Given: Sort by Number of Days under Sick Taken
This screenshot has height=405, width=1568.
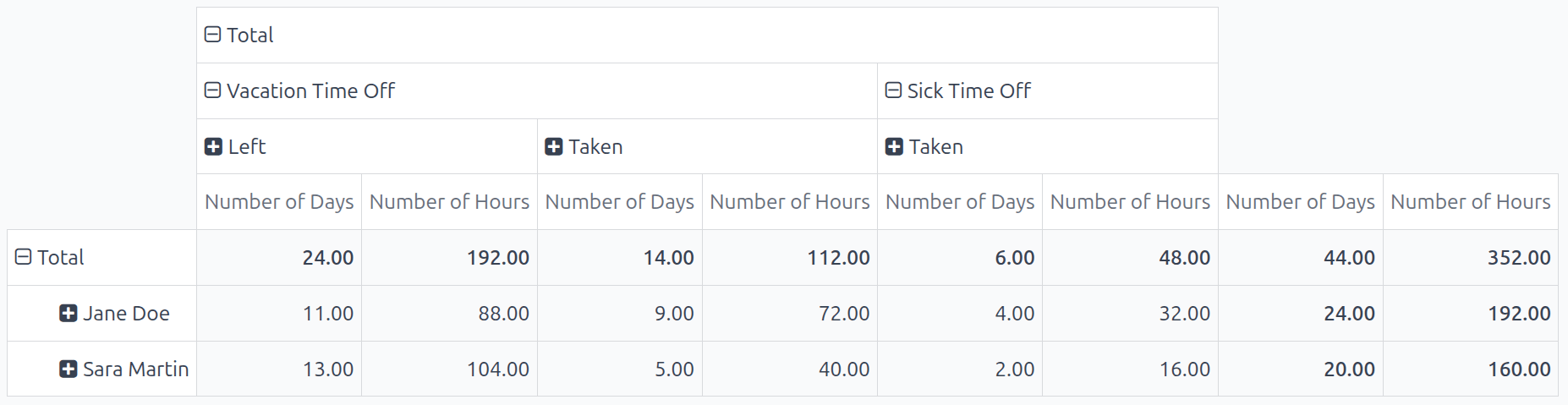Looking at the screenshot, I should pos(960,202).
